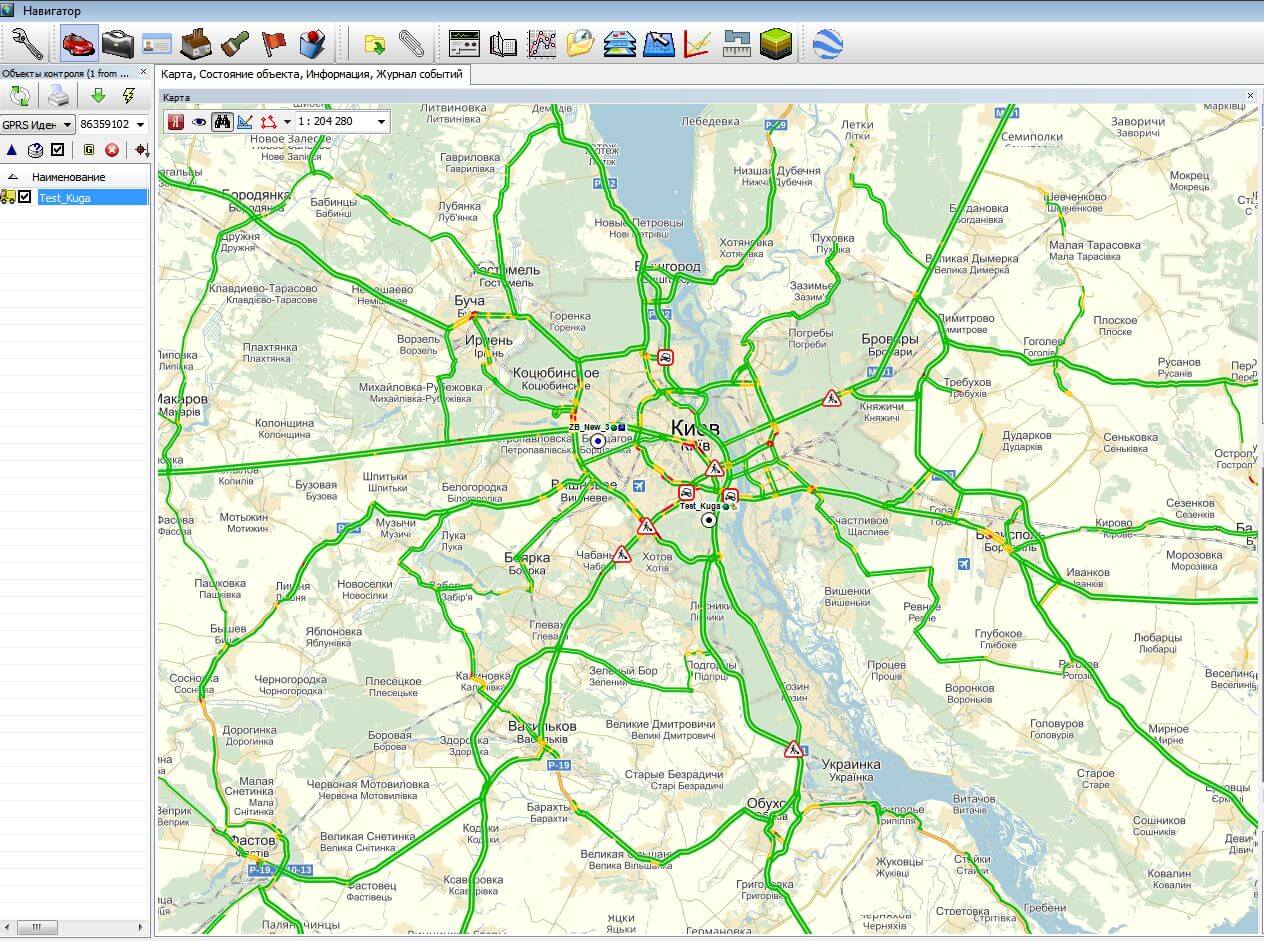1264x941 pixels.
Task: Click the Test_Kuga object marker on map
Action: [x=709, y=519]
